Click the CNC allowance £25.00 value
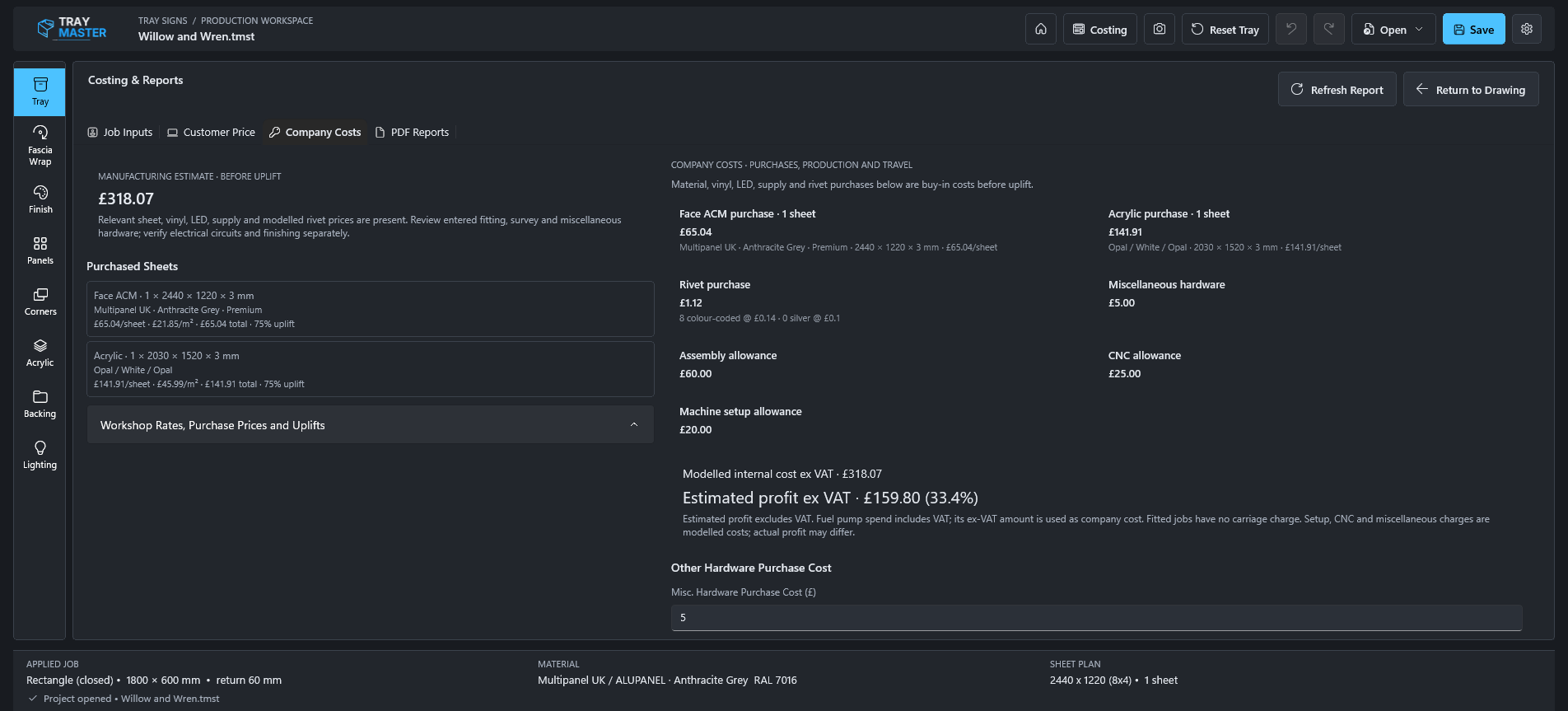Viewport: 1568px width, 711px height. (x=1125, y=373)
